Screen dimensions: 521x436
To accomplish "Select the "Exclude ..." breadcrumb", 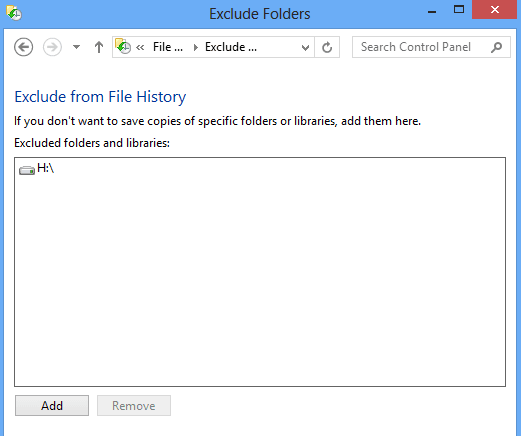I will 231,47.
